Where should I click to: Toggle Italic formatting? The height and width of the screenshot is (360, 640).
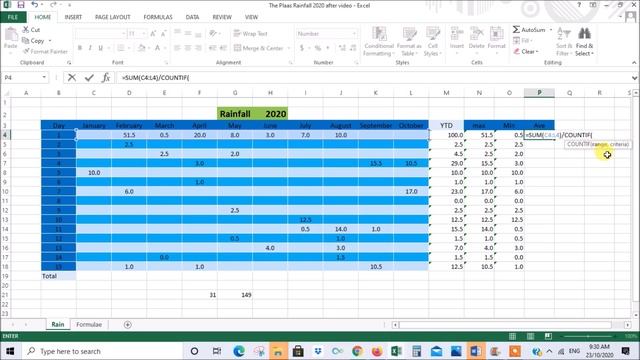tap(90, 48)
